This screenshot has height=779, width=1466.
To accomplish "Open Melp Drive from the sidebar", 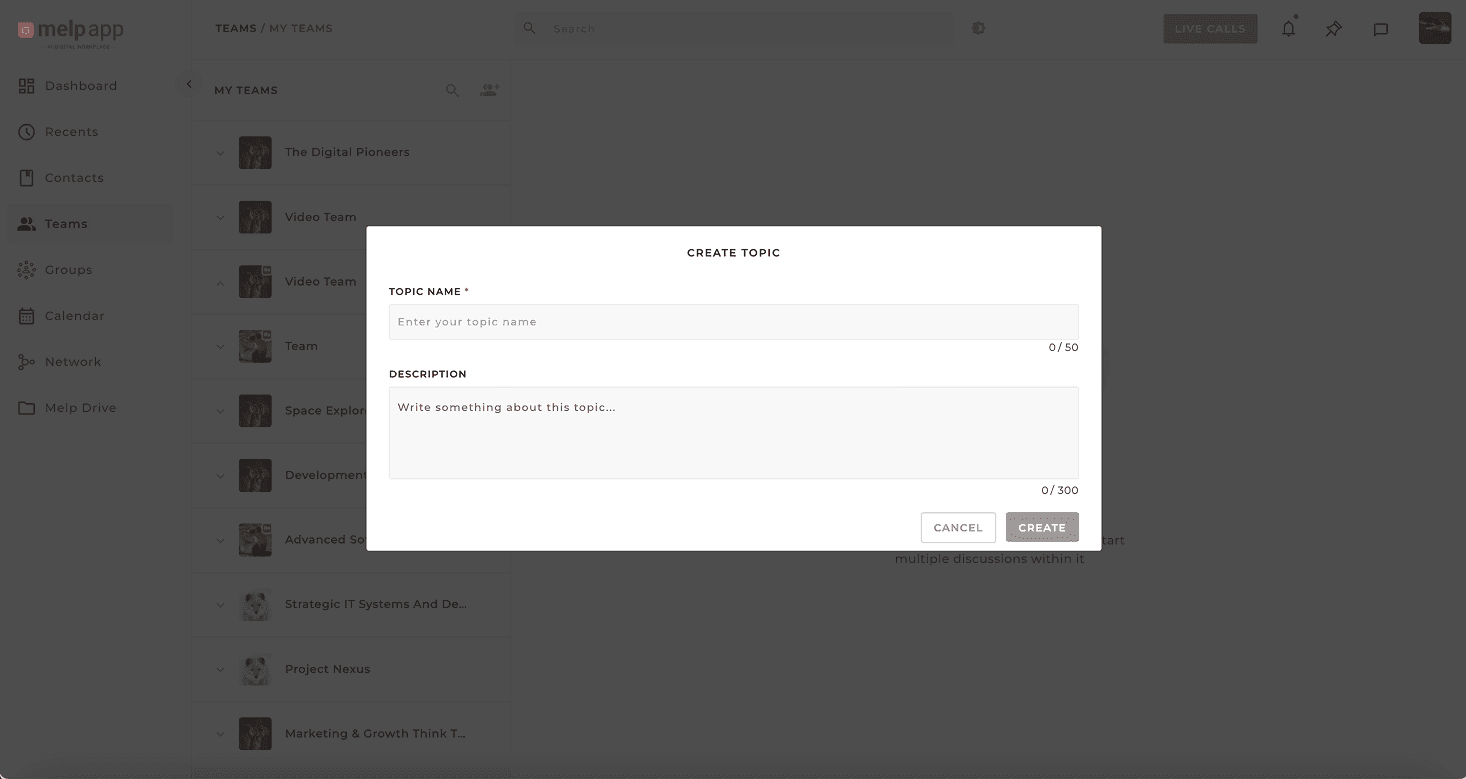I will (x=80, y=407).
